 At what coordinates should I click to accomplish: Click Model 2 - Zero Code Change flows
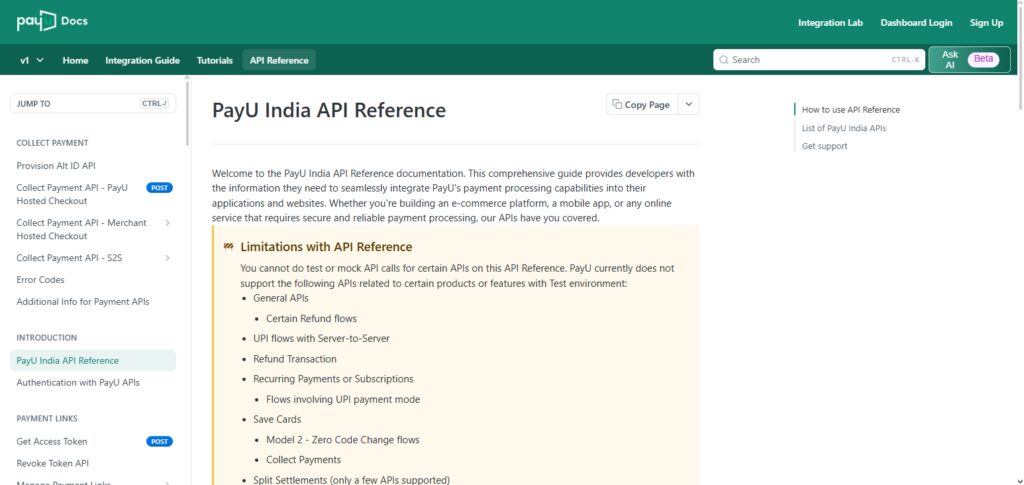click(x=343, y=440)
